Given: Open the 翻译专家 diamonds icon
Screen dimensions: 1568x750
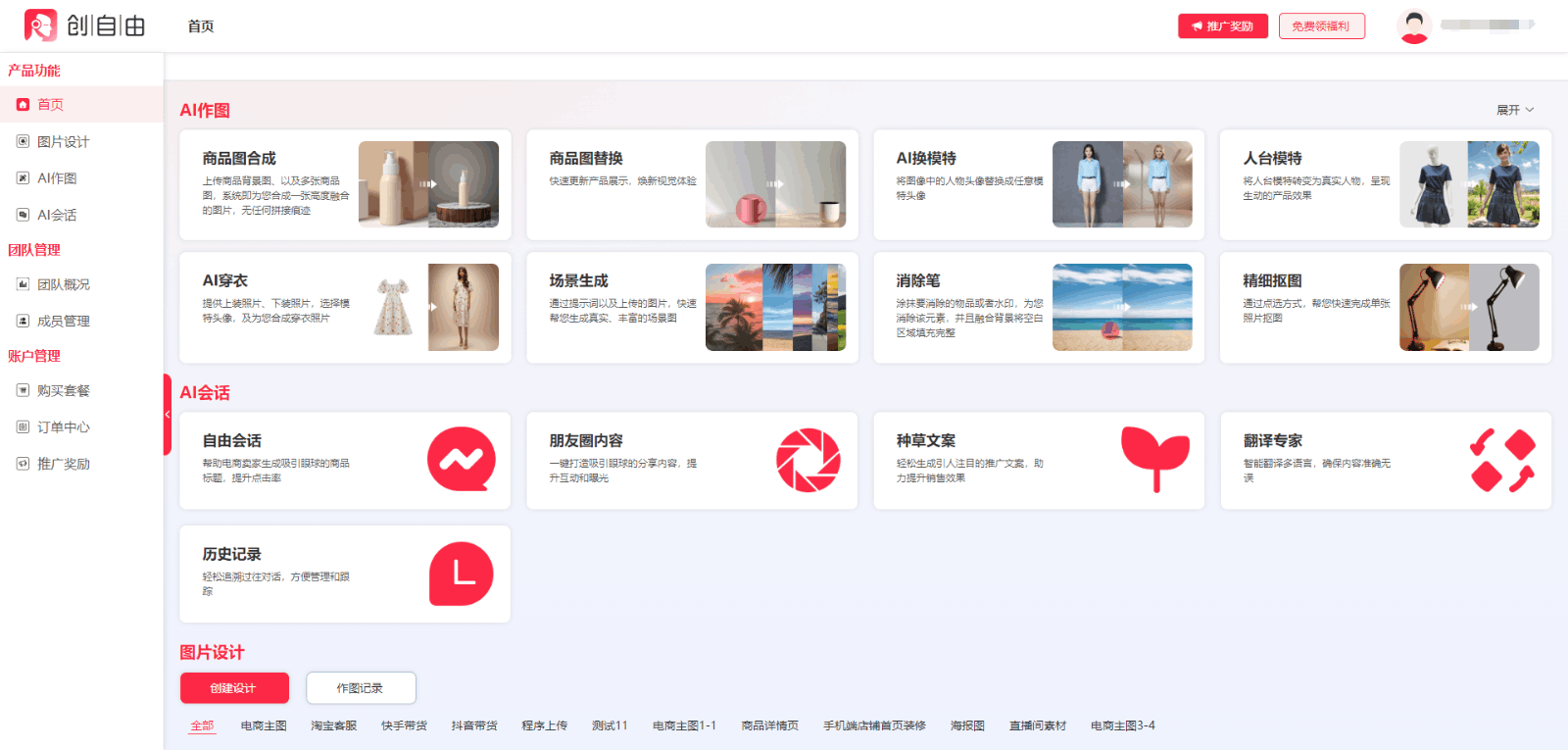Looking at the screenshot, I should (1502, 460).
